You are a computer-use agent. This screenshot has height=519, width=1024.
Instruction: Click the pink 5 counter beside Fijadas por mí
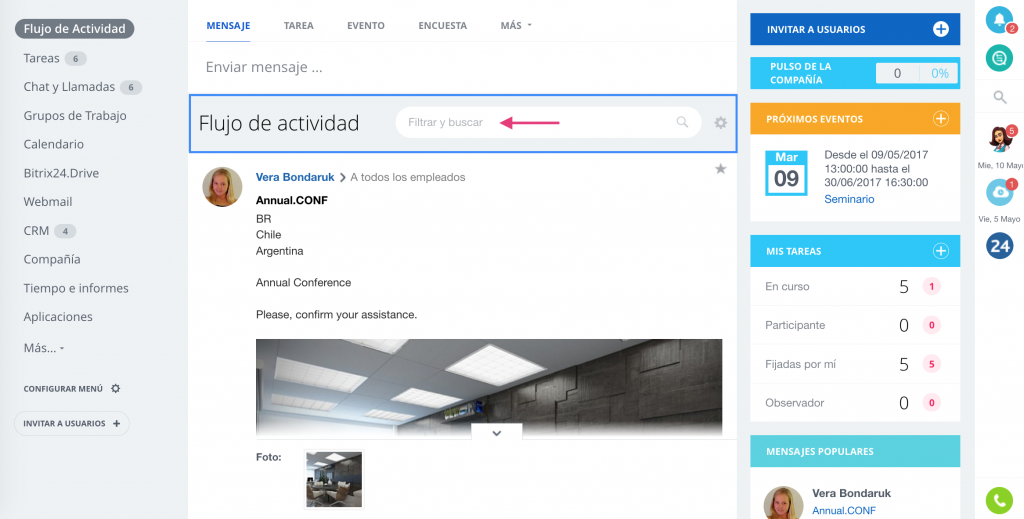tap(931, 364)
